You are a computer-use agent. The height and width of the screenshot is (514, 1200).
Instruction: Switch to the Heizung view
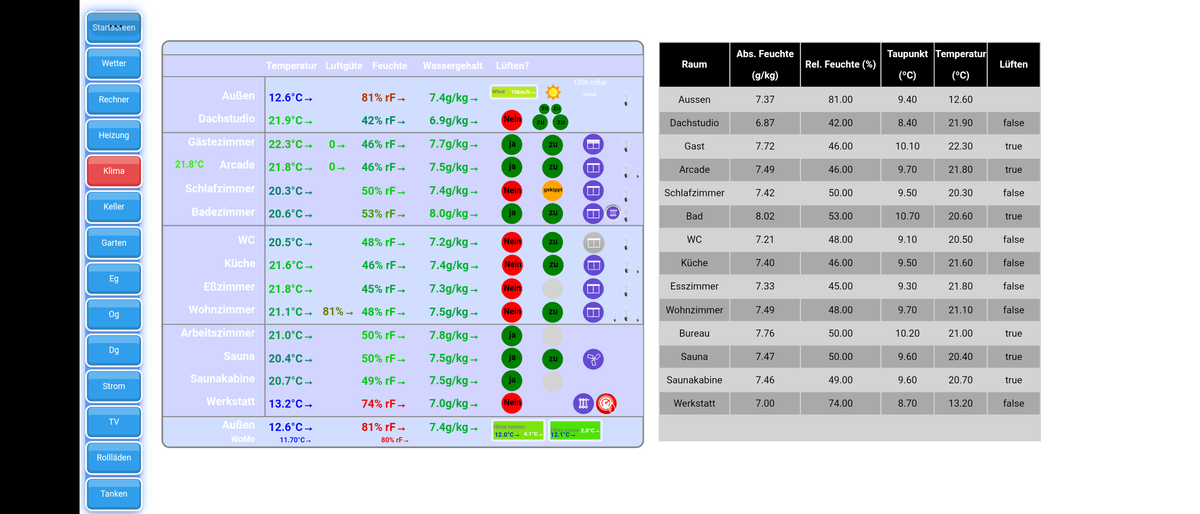(114, 135)
